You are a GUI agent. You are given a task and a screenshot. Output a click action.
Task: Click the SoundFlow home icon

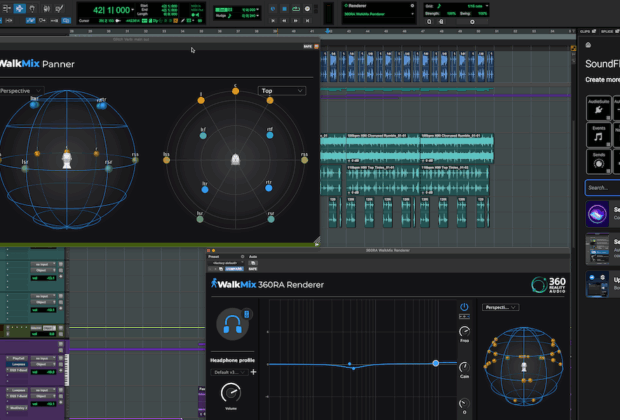[x=588, y=45]
